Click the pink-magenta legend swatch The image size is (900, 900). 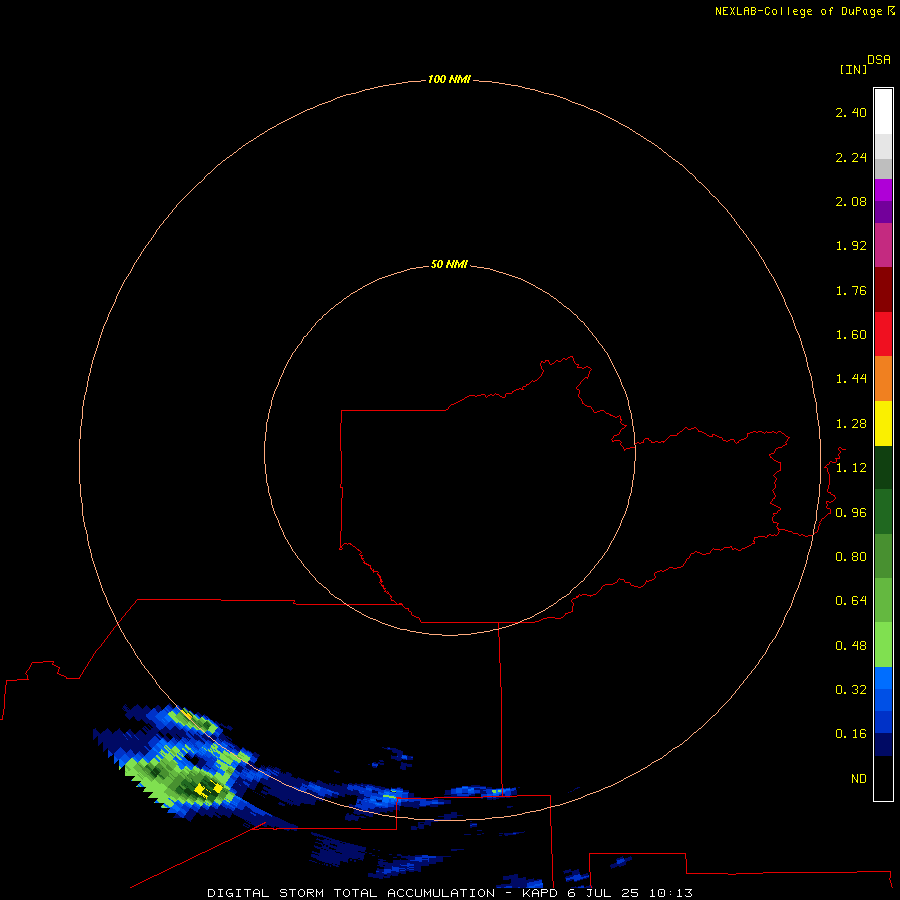pyautogui.click(x=883, y=245)
